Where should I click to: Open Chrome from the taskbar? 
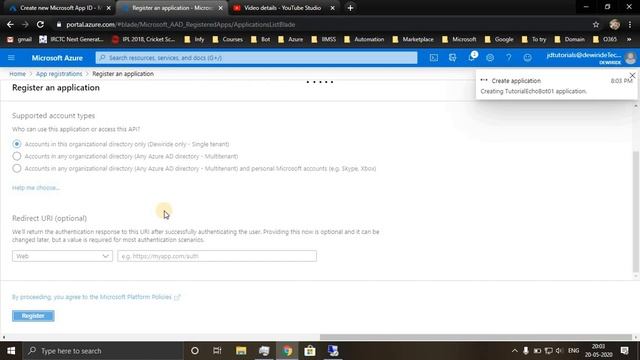click(x=287, y=351)
